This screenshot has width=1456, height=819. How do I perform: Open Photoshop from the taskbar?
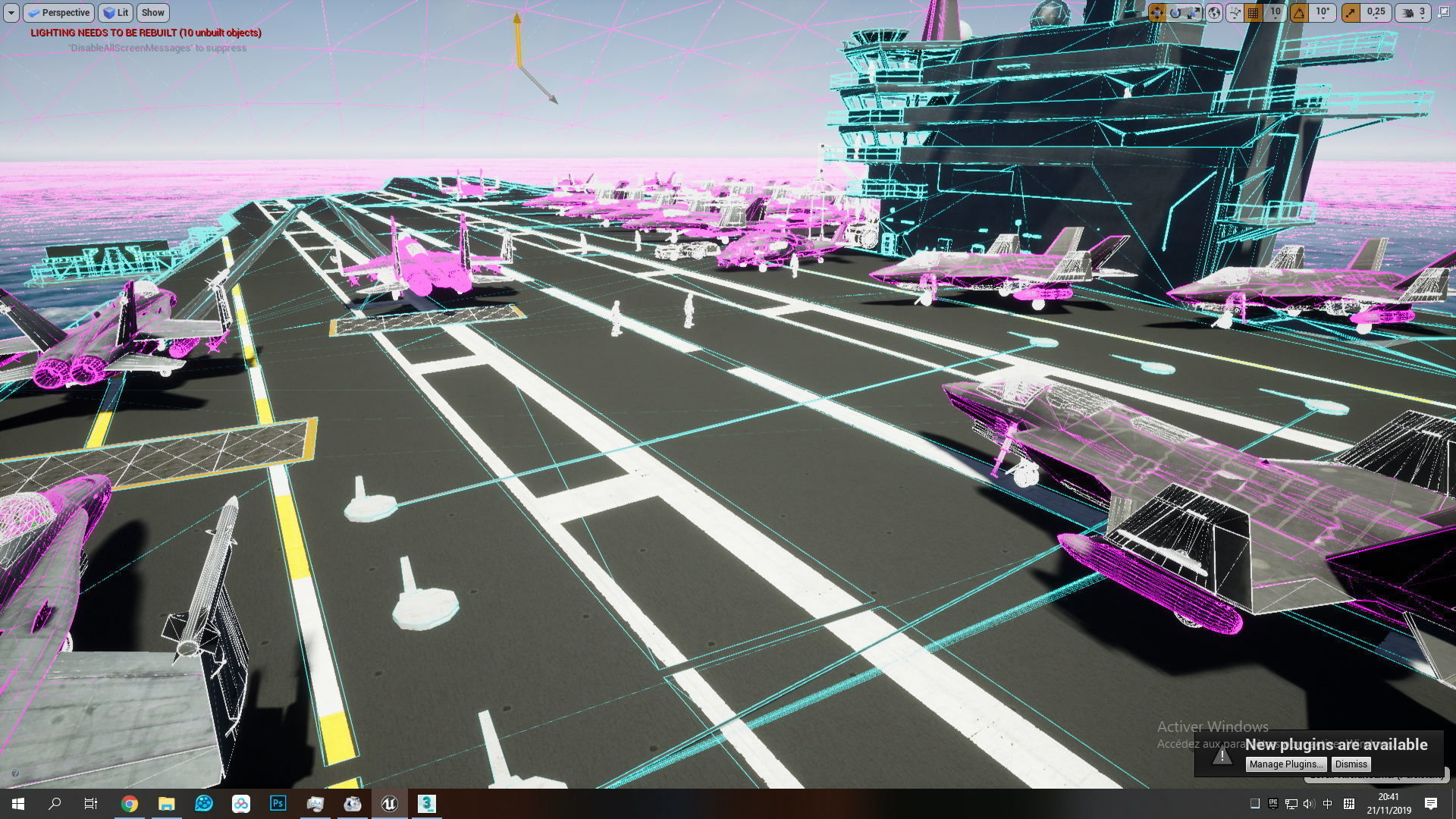[x=278, y=803]
